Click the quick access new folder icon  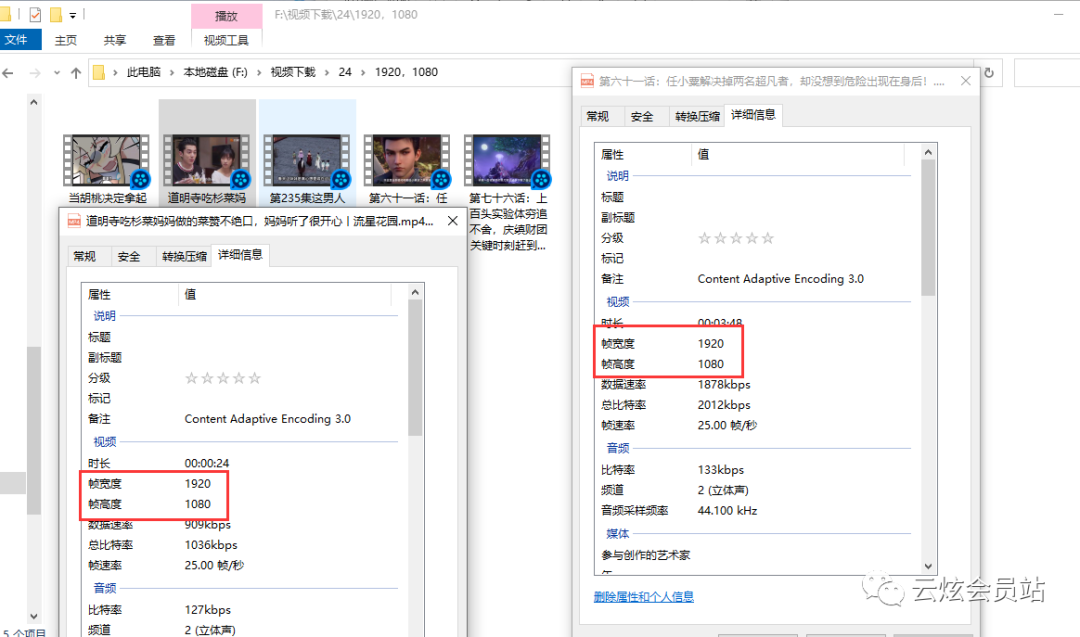click(x=56, y=14)
